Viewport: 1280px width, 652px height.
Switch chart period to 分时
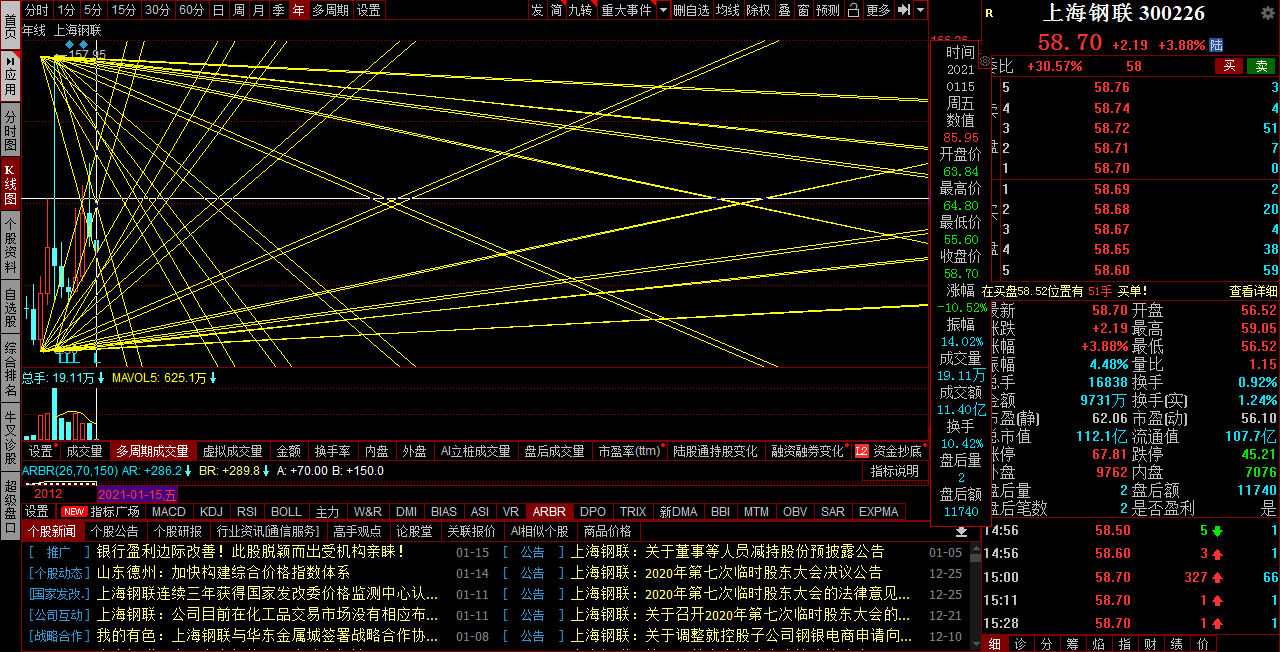(x=36, y=10)
